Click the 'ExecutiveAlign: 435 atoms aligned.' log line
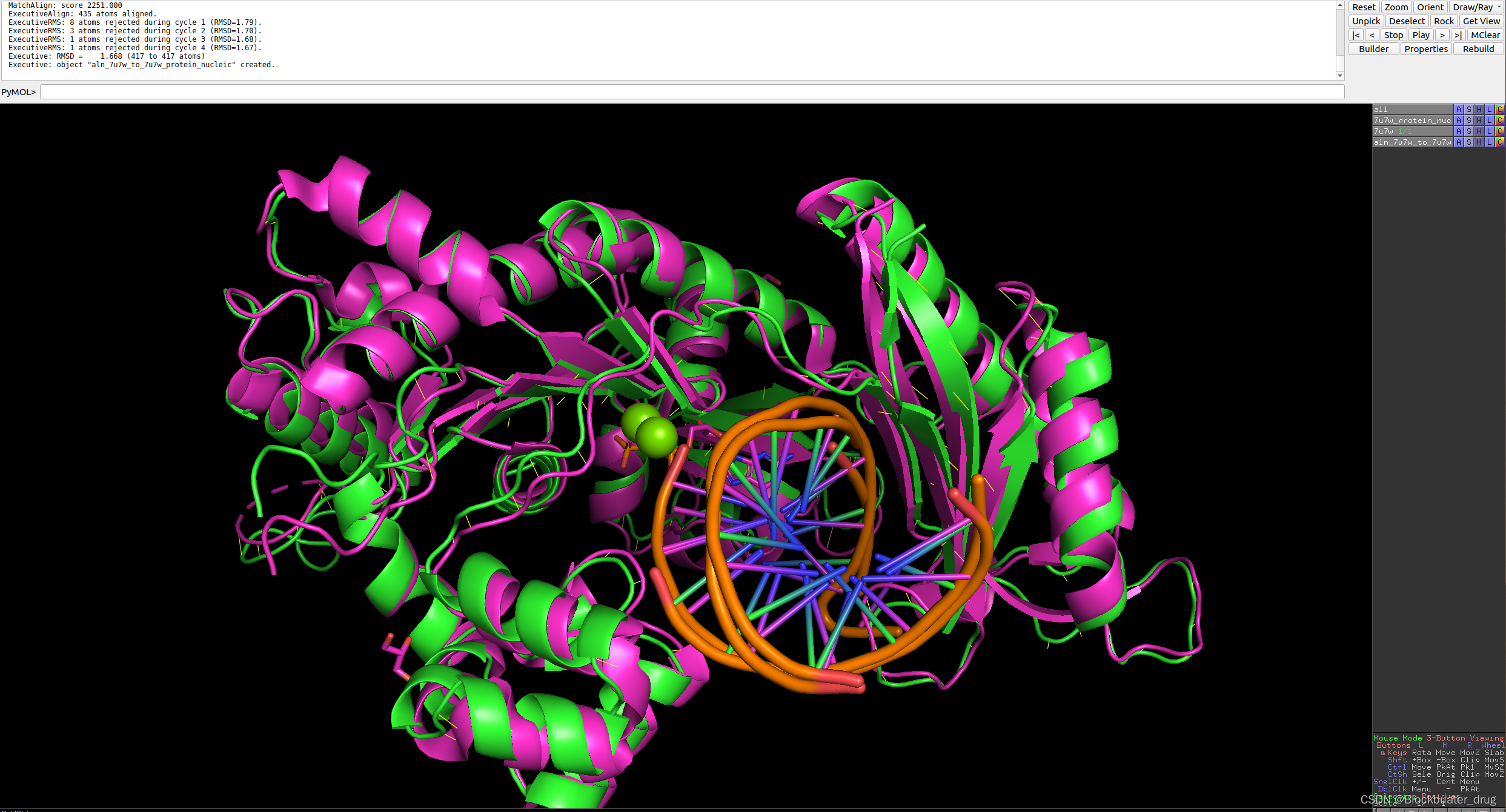 click(82, 14)
